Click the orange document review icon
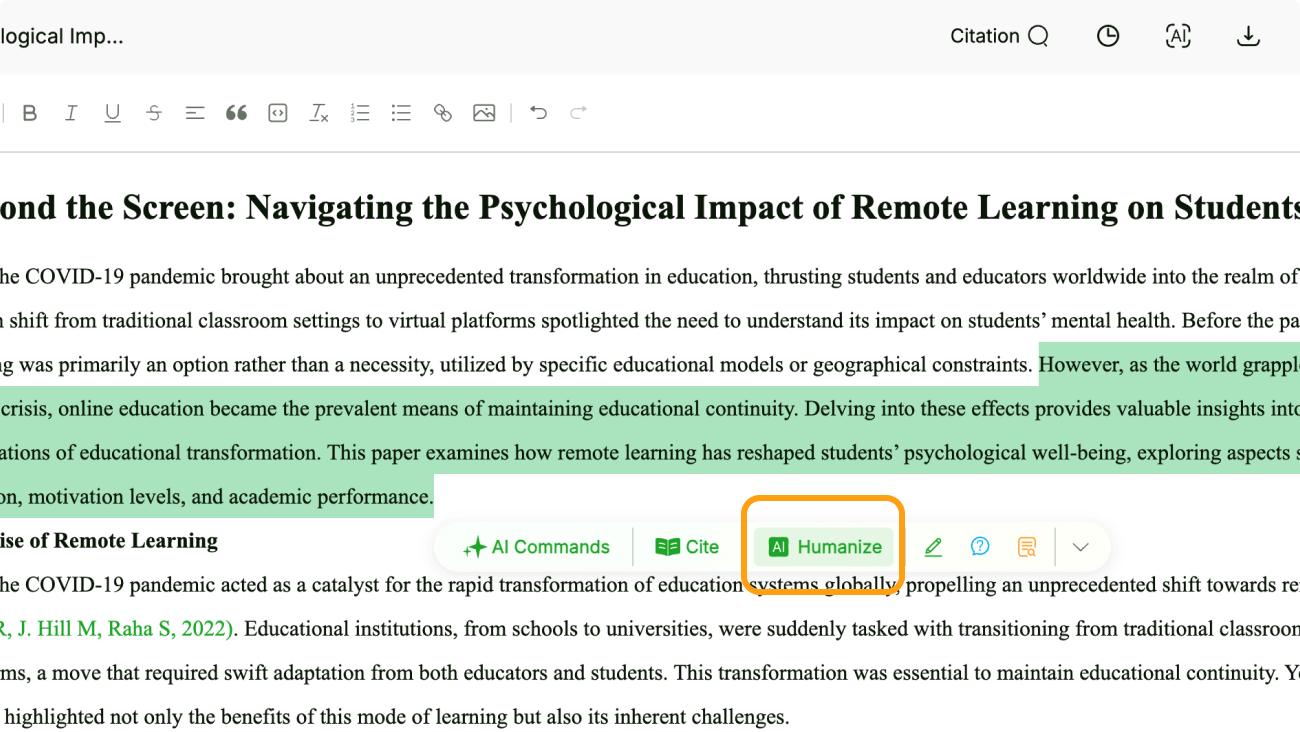 point(1027,547)
